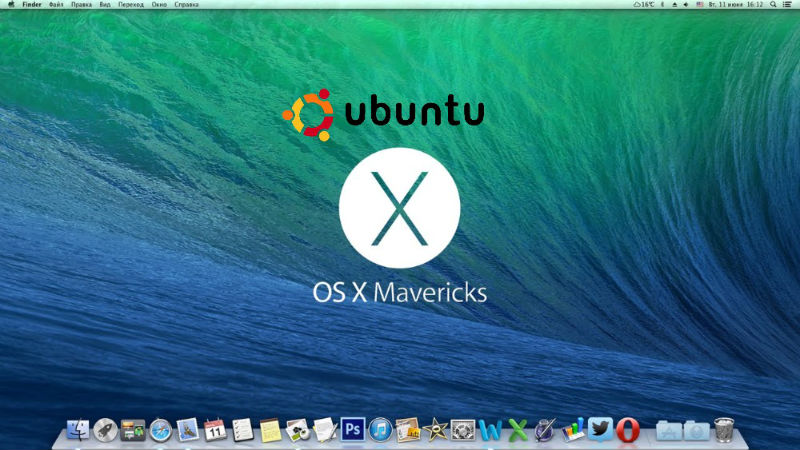This screenshot has height=450, width=800.
Task: Open Notification Center list icon
Action: pyautogui.click(x=787, y=4)
